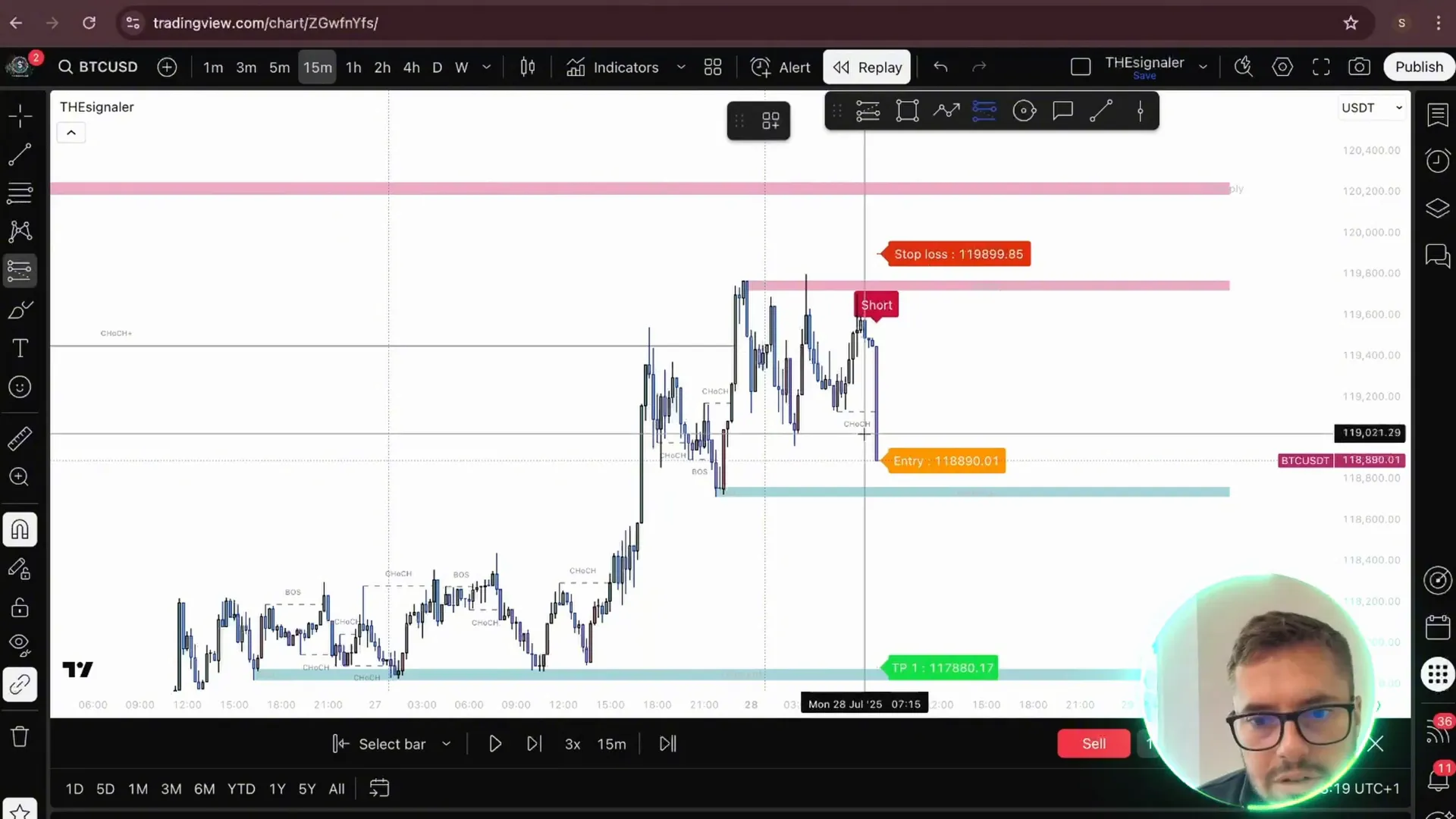
Task: Switch to the 5m timeframe
Action: point(279,67)
